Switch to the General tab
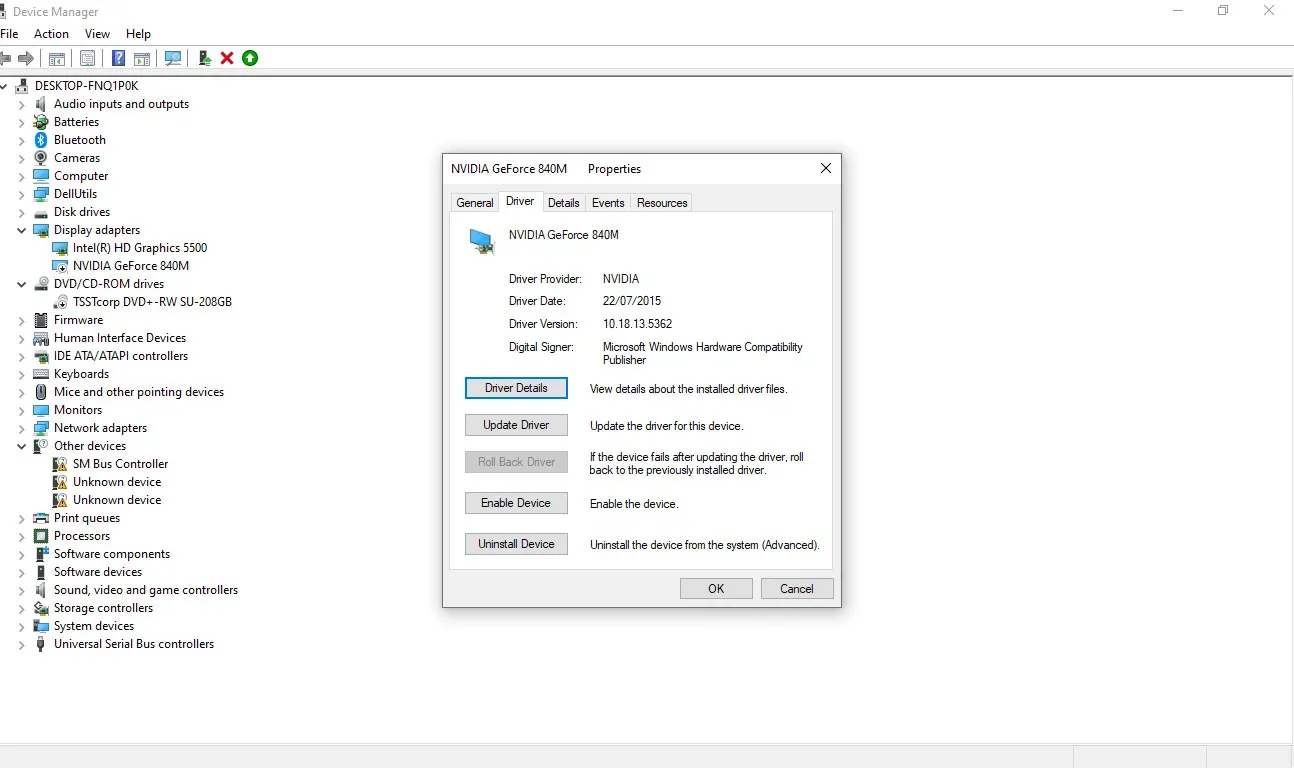 point(475,203)
